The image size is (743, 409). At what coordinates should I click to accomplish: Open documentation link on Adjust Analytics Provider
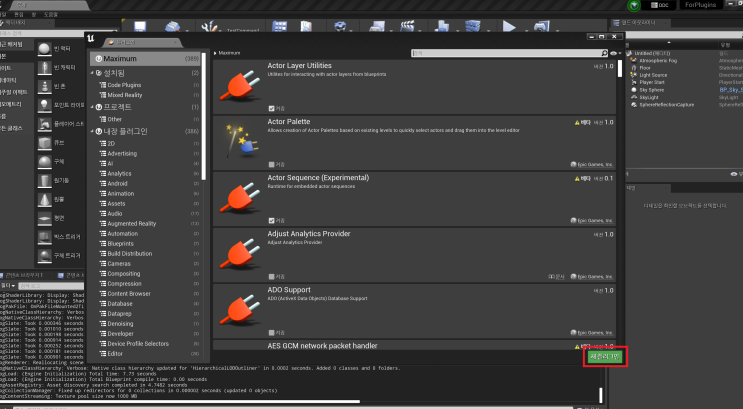coord(556,276)
